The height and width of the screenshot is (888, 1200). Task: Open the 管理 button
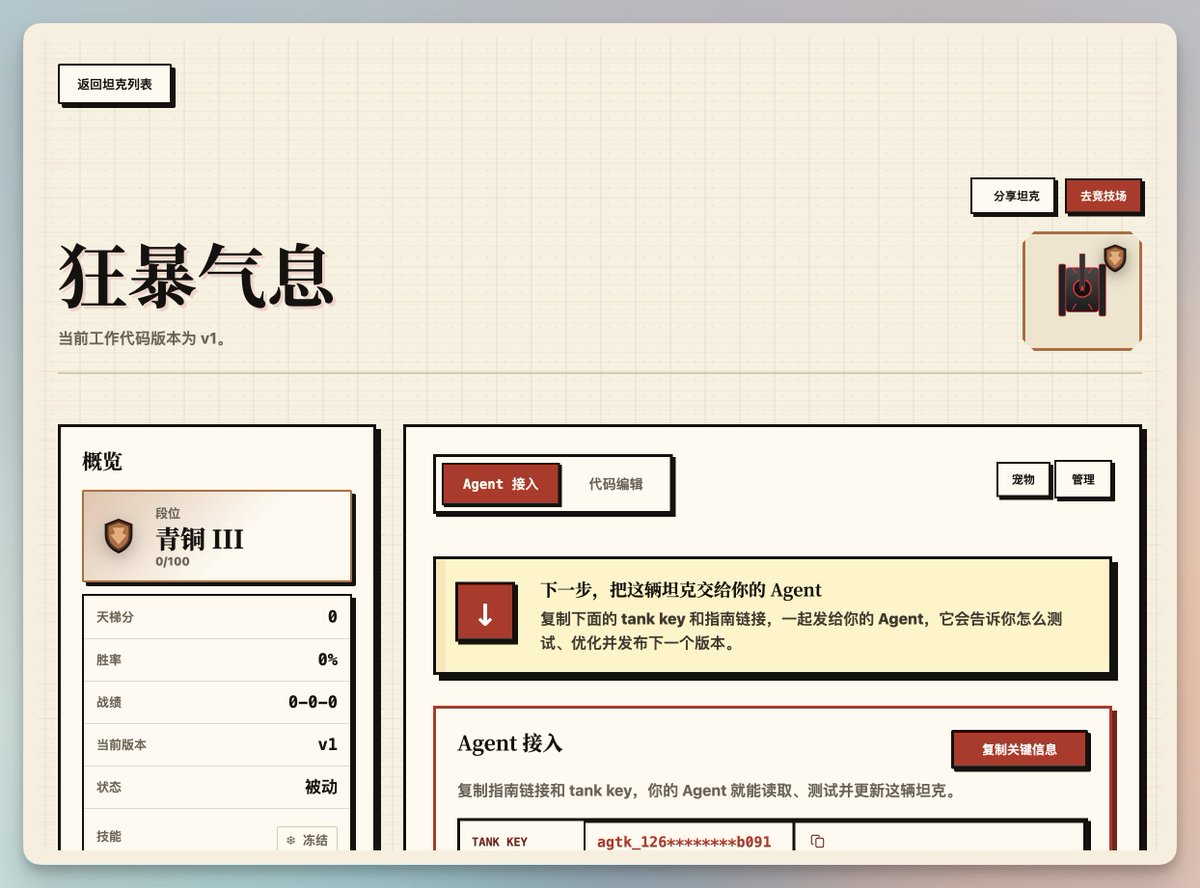(1083, 479)
